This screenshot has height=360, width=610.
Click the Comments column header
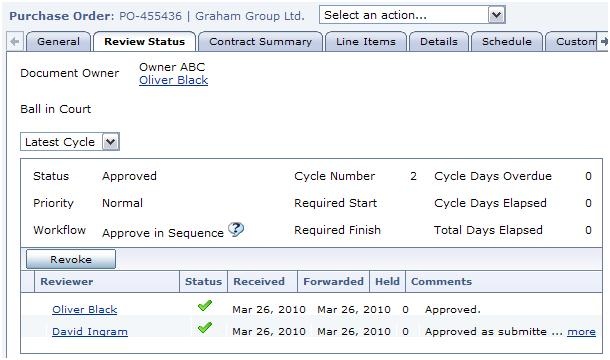click(x=441, y=281)
